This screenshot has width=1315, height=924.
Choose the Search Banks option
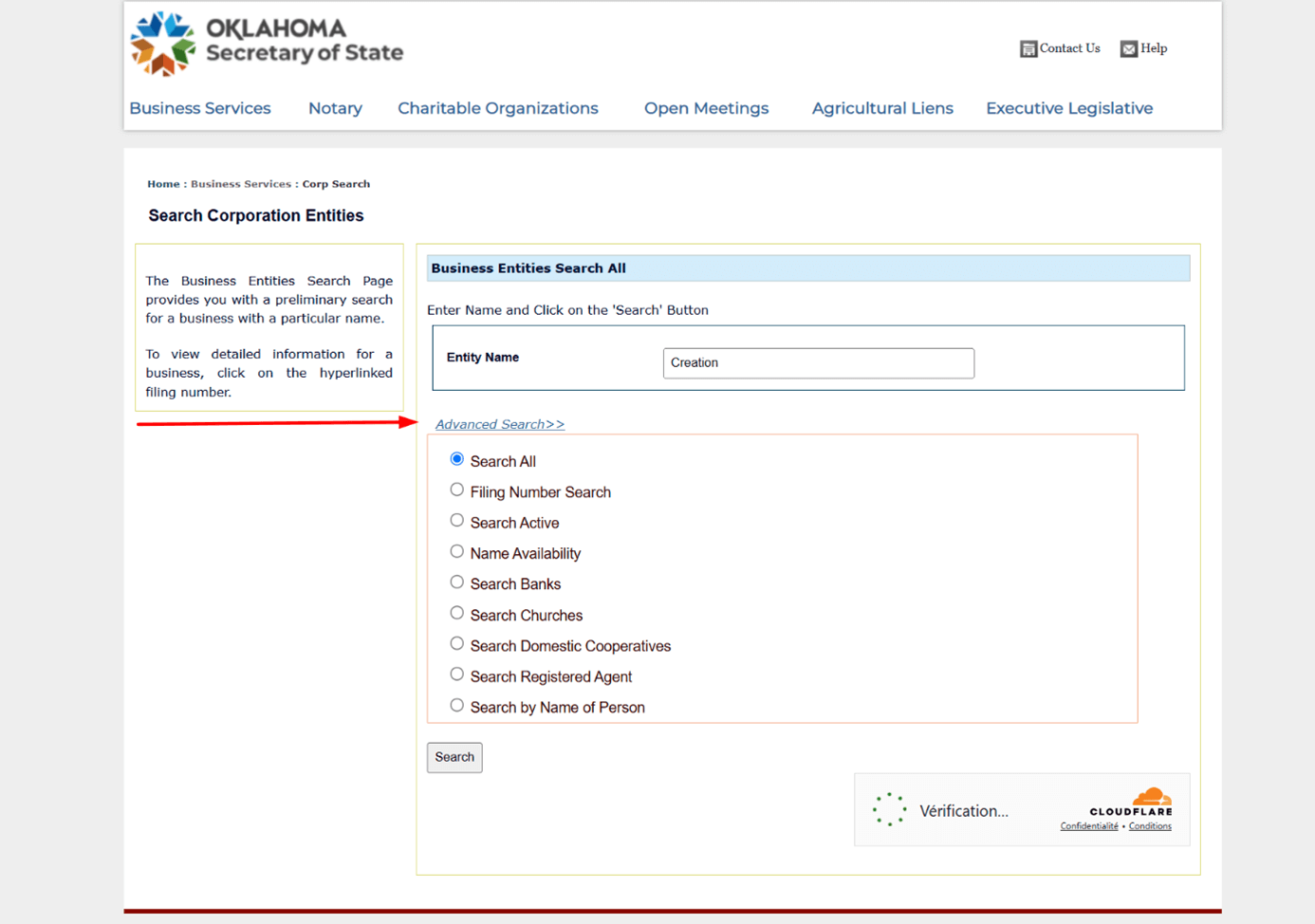457,582
